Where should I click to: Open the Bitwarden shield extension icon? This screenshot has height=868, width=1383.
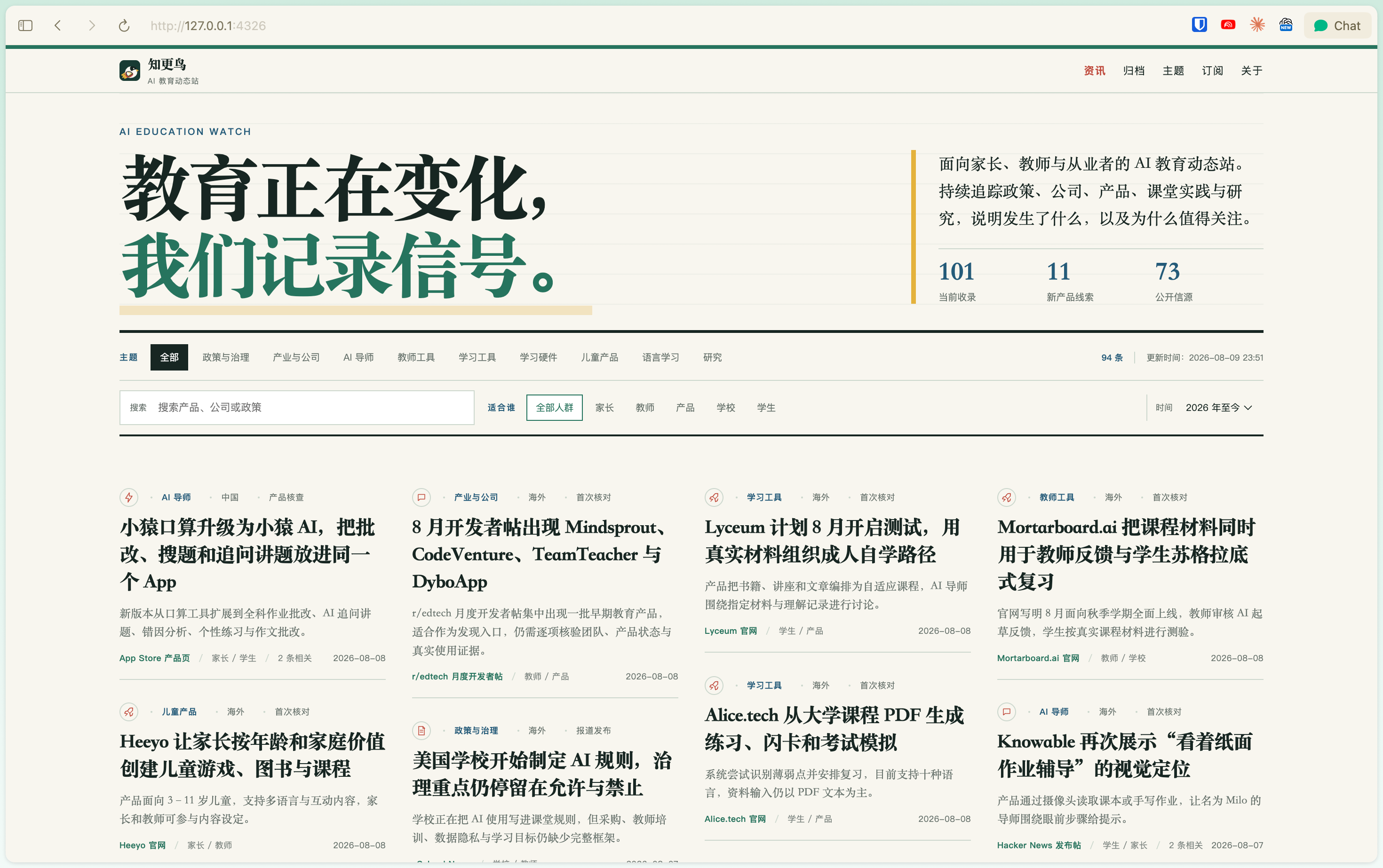pos(1199,25)
